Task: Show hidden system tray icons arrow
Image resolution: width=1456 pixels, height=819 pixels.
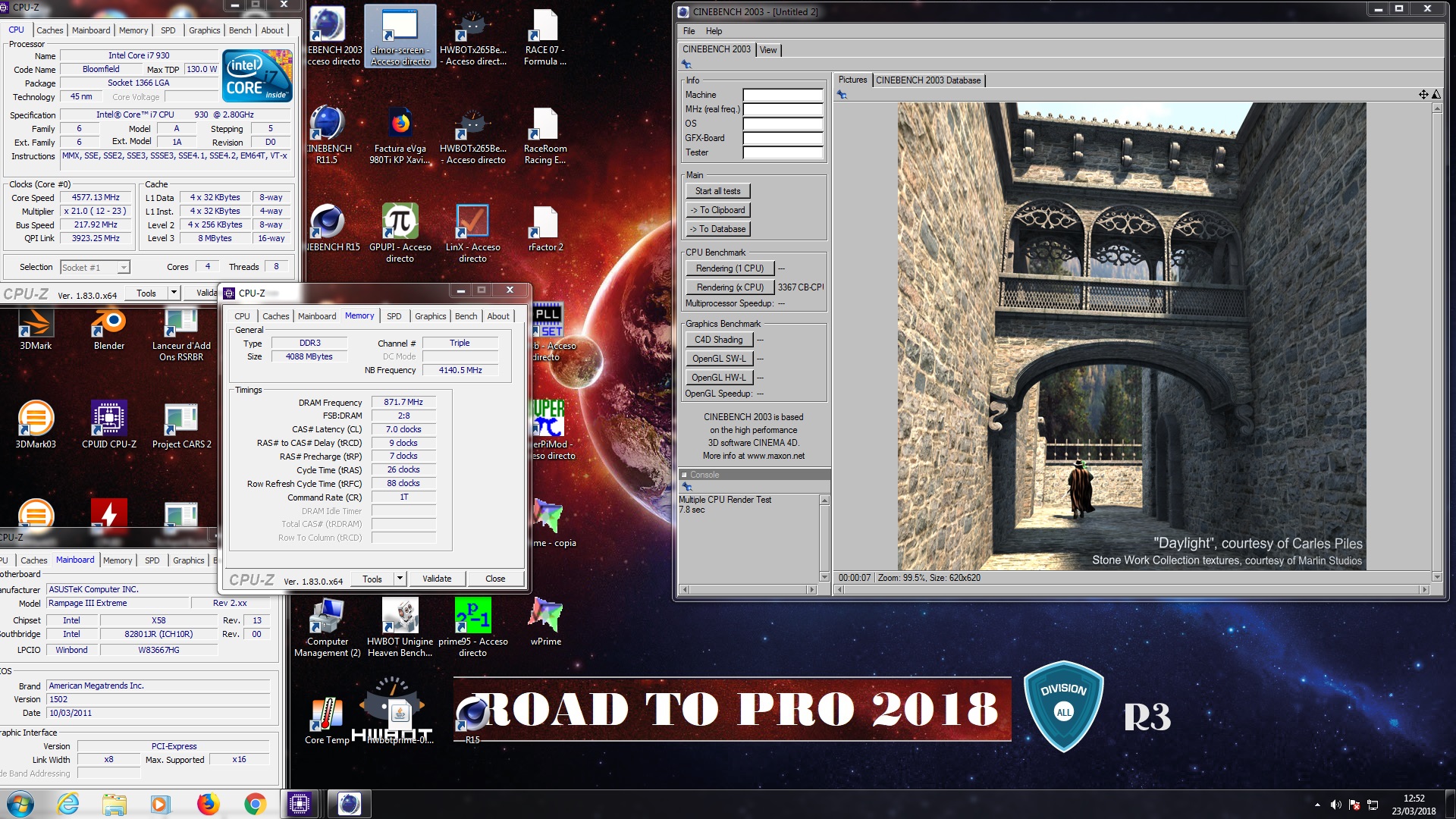Action: tap(1317, 805)
